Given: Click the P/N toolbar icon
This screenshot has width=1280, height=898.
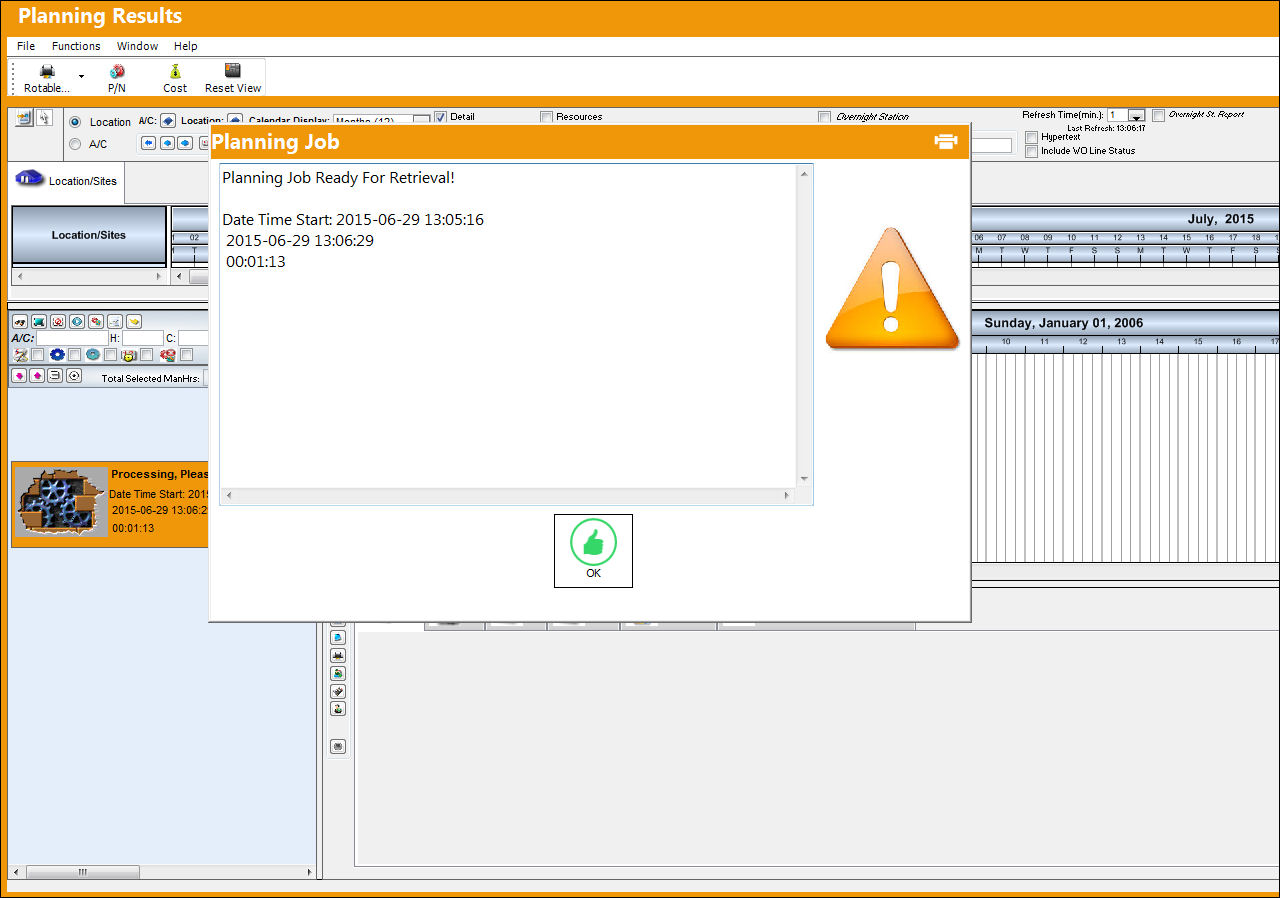Looking at the screenshot, I should (x=117, y=78).
